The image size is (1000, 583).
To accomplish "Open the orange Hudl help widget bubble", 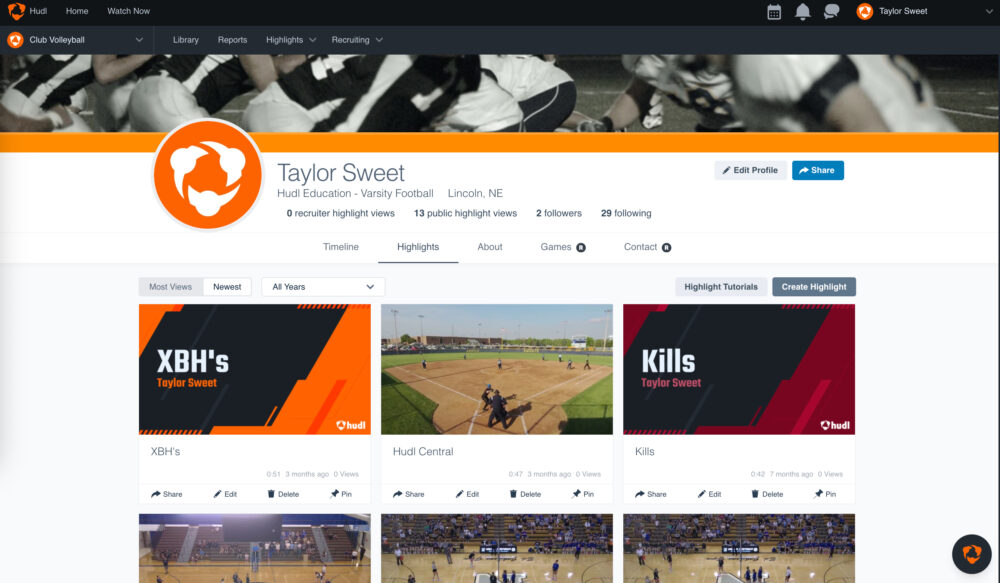I will (x=971, y=553).
